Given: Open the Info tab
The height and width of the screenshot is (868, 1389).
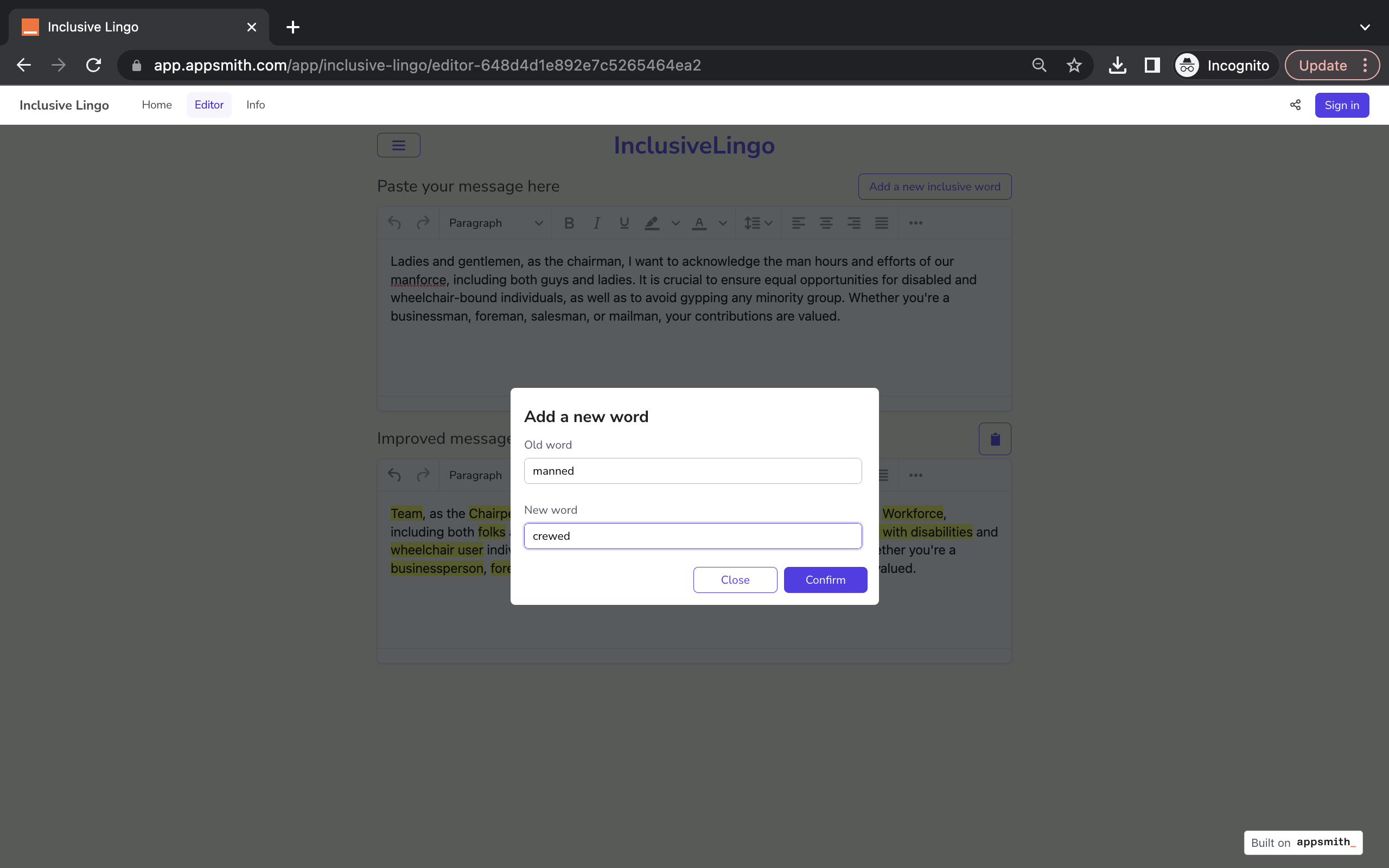Looking at the screenshot, I should pos(256,105).
